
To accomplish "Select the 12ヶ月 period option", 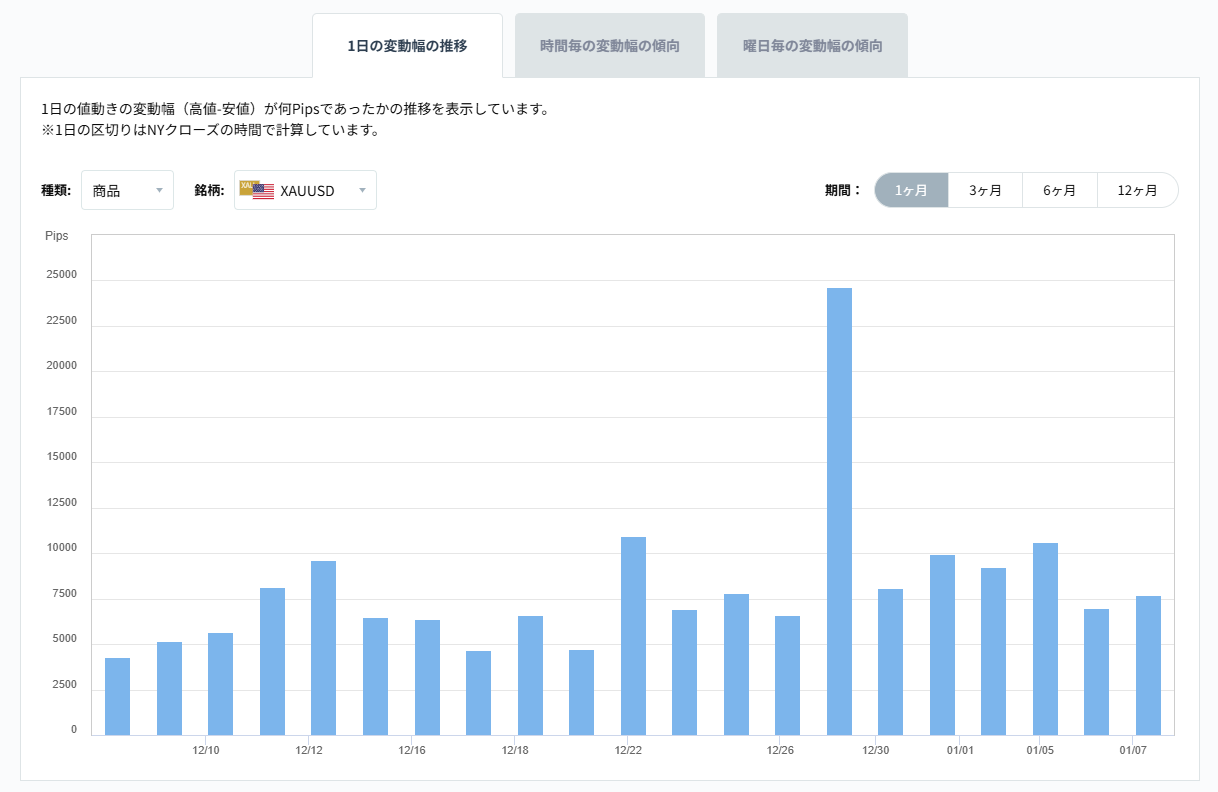I will 1138,190.
